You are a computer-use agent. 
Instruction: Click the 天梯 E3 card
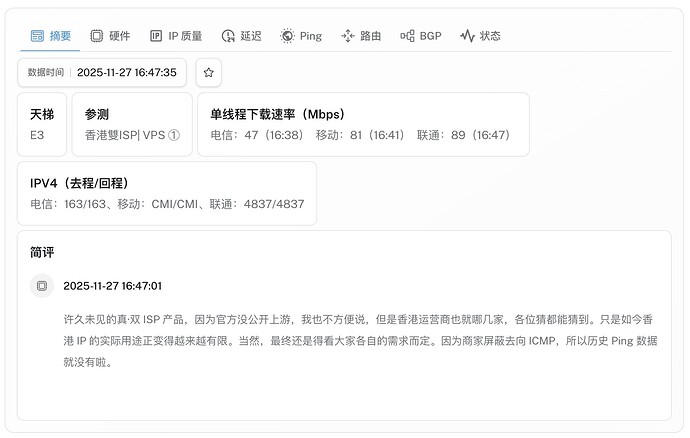point(42,125)
